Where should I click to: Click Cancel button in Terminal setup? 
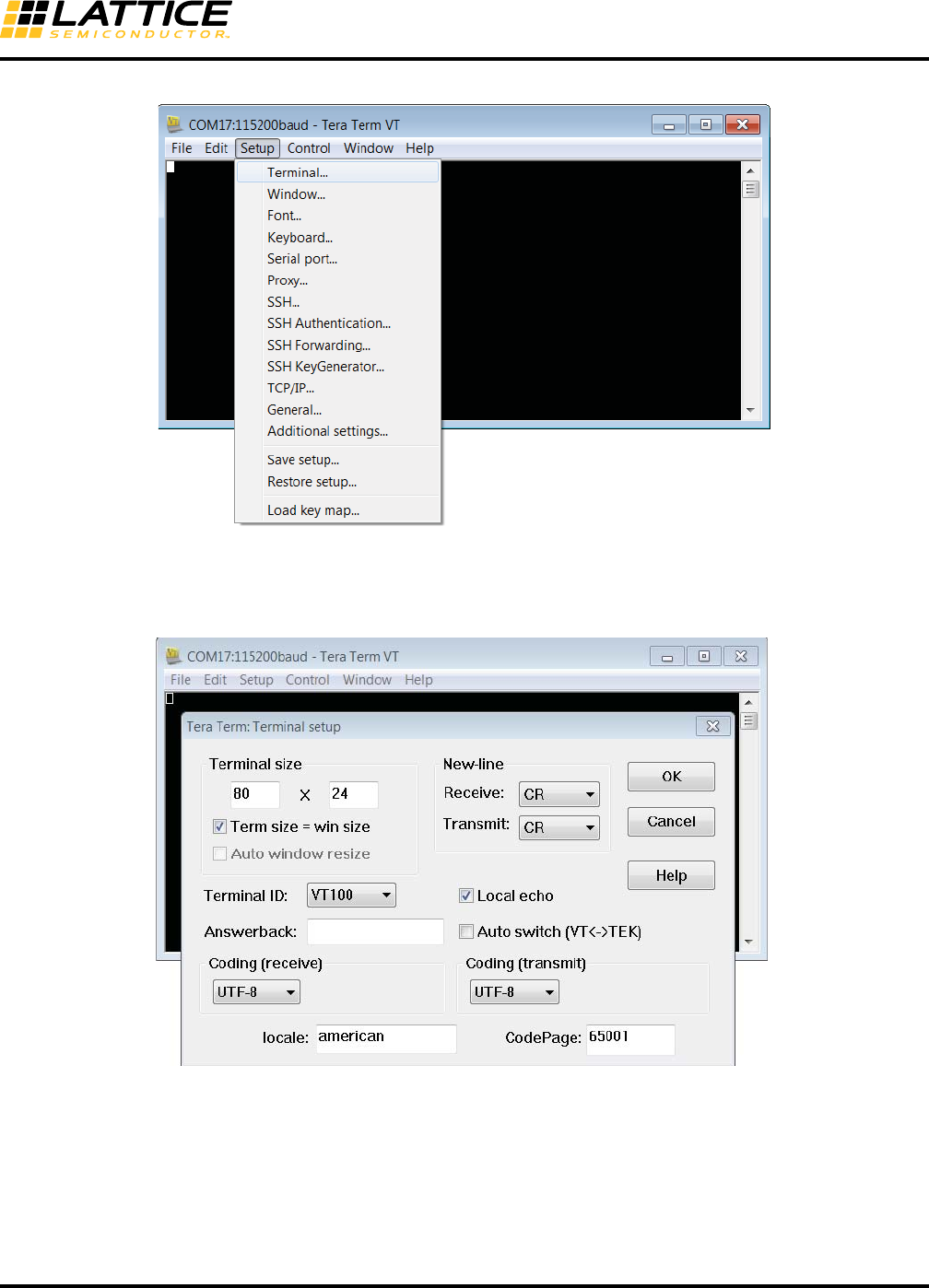pyautogui.click(x=671, y=822)
